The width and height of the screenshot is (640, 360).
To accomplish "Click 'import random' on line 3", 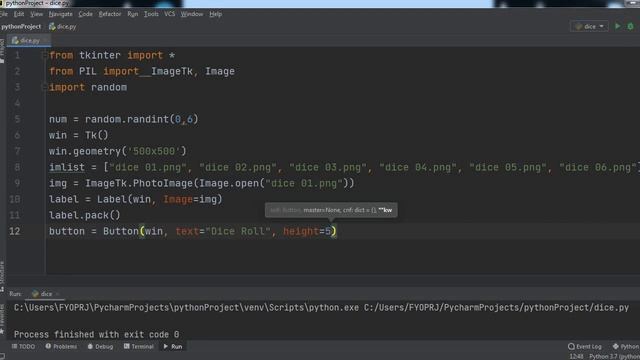I will [88, 87].
